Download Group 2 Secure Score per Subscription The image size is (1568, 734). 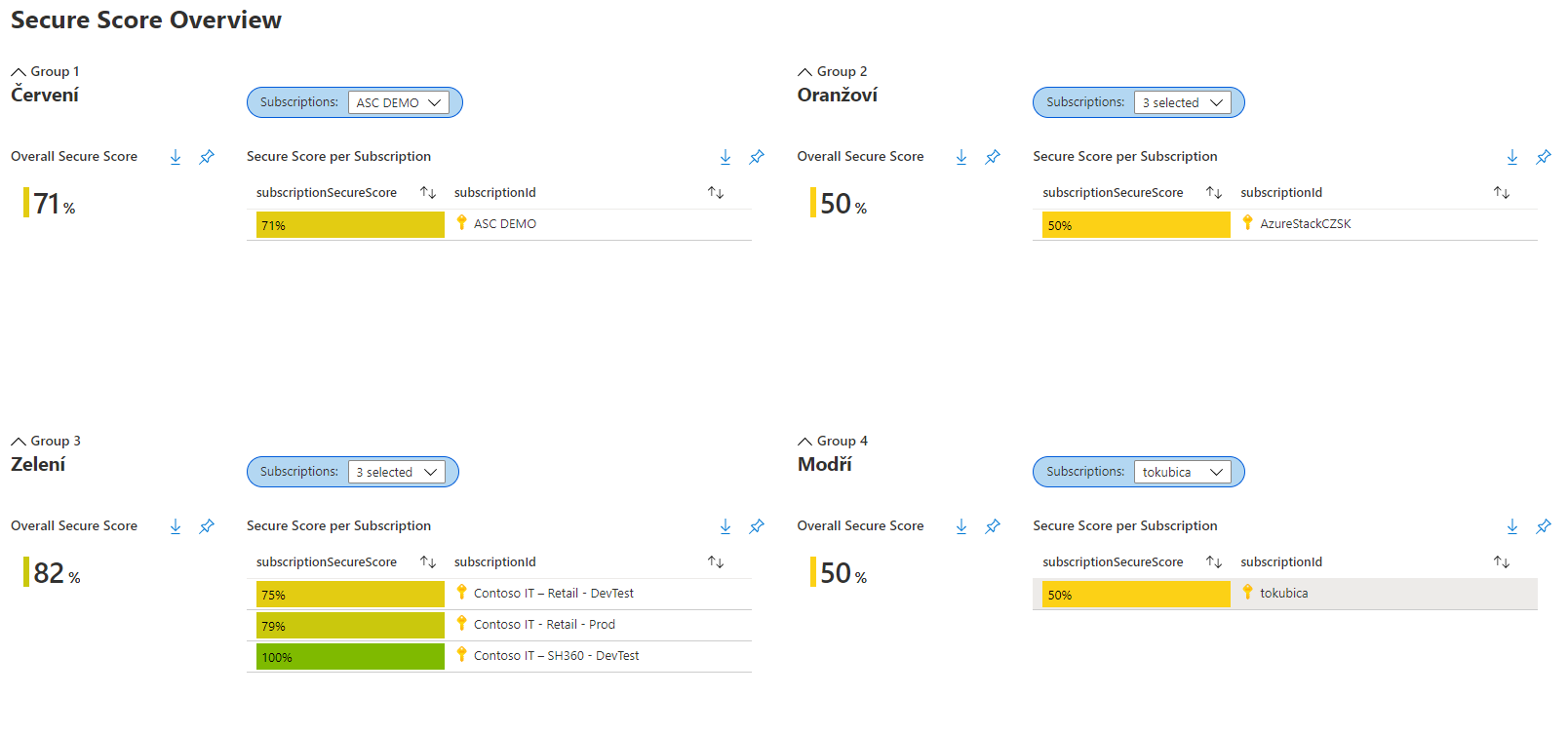coord(1511,157)
